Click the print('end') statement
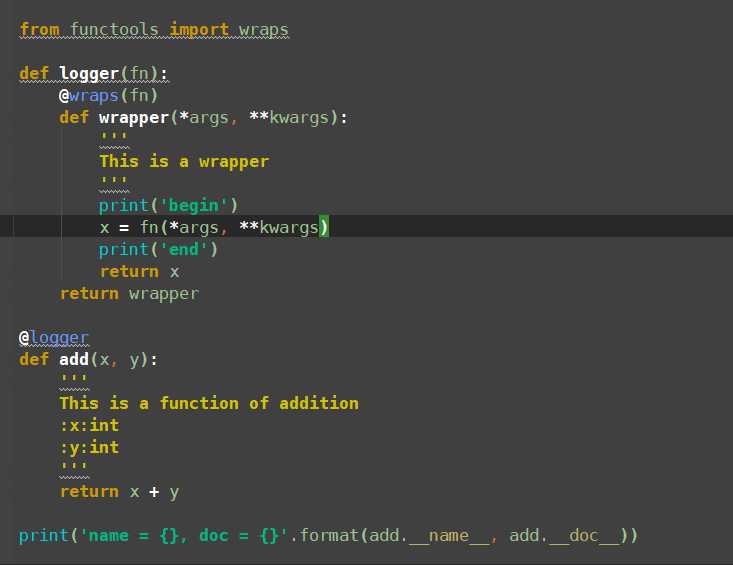 158,249
